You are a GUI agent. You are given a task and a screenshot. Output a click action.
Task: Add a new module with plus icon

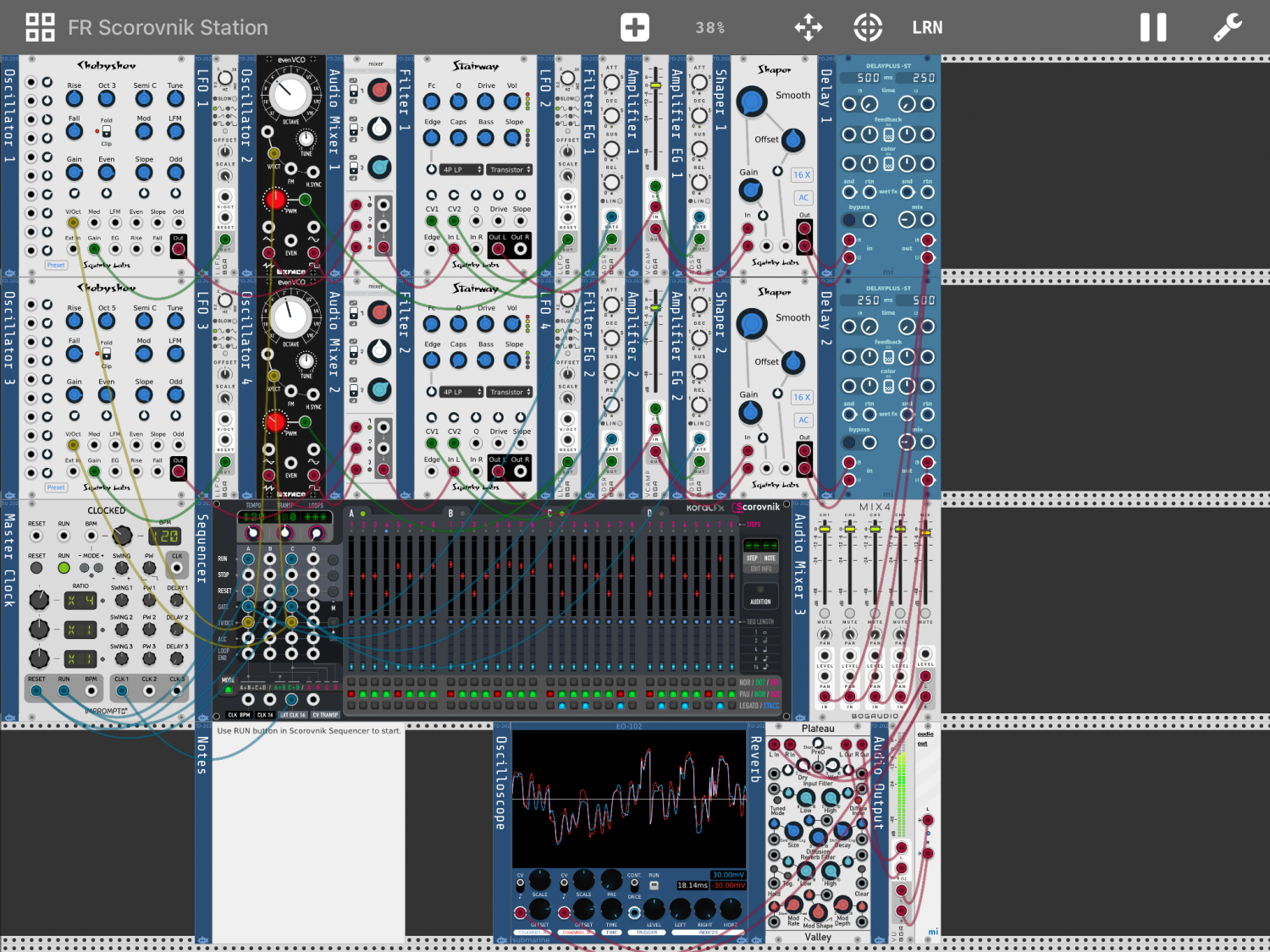tap(634, 27)
